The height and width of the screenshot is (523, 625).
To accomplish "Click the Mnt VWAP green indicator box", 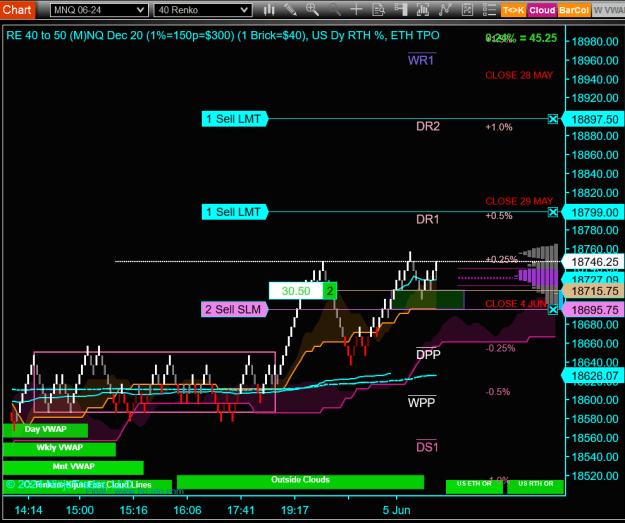I will coord(73,467).
